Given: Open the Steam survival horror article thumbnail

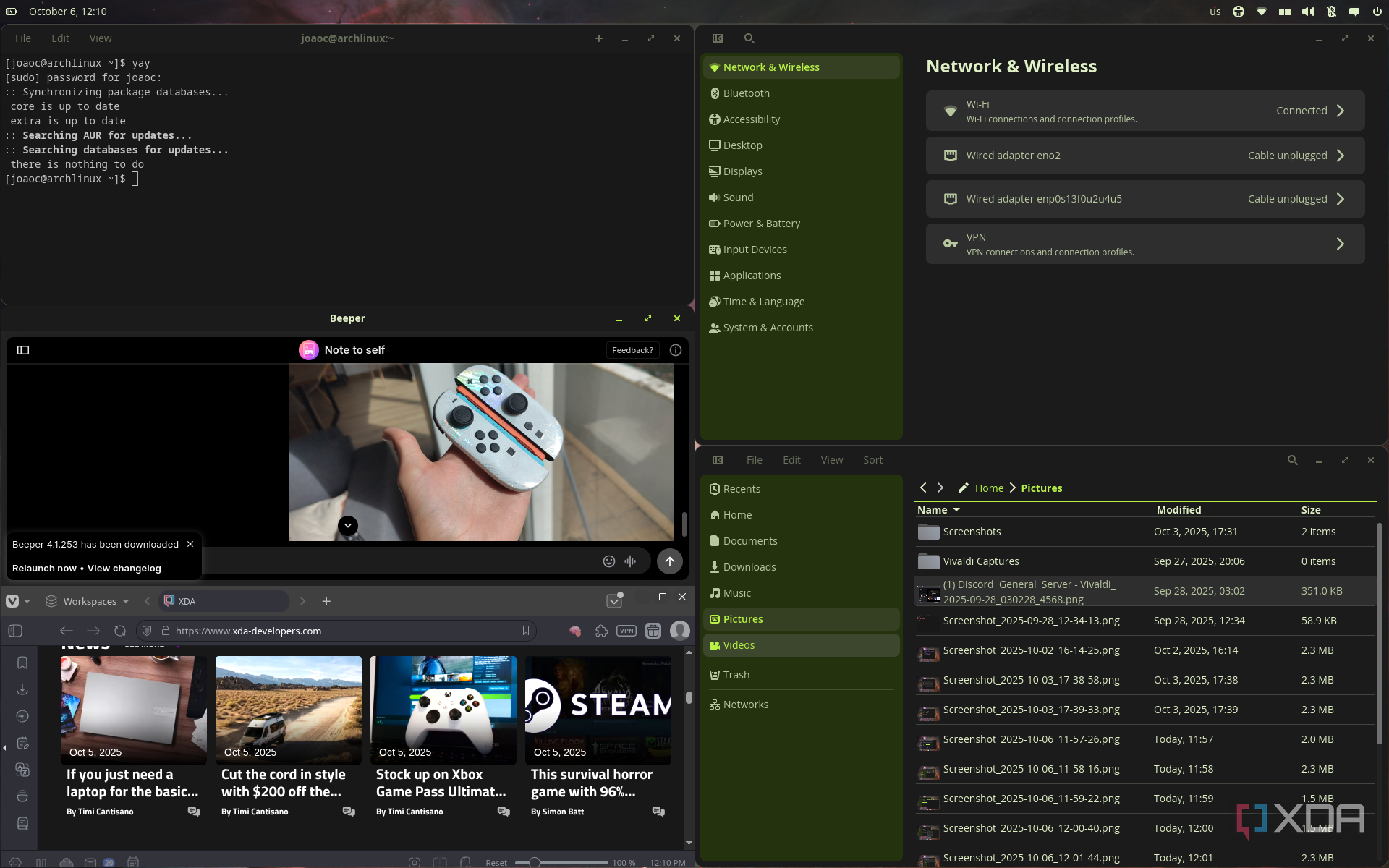Looking at the screenshot, I should pyautogui.click(x=598, y=710).
